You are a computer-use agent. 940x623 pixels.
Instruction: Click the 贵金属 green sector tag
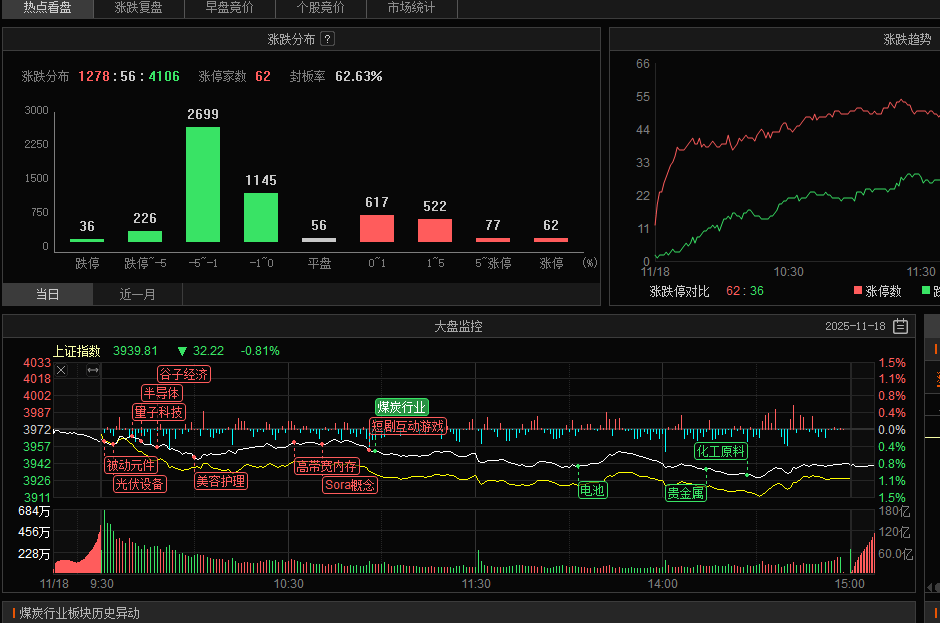pos(686,492)
